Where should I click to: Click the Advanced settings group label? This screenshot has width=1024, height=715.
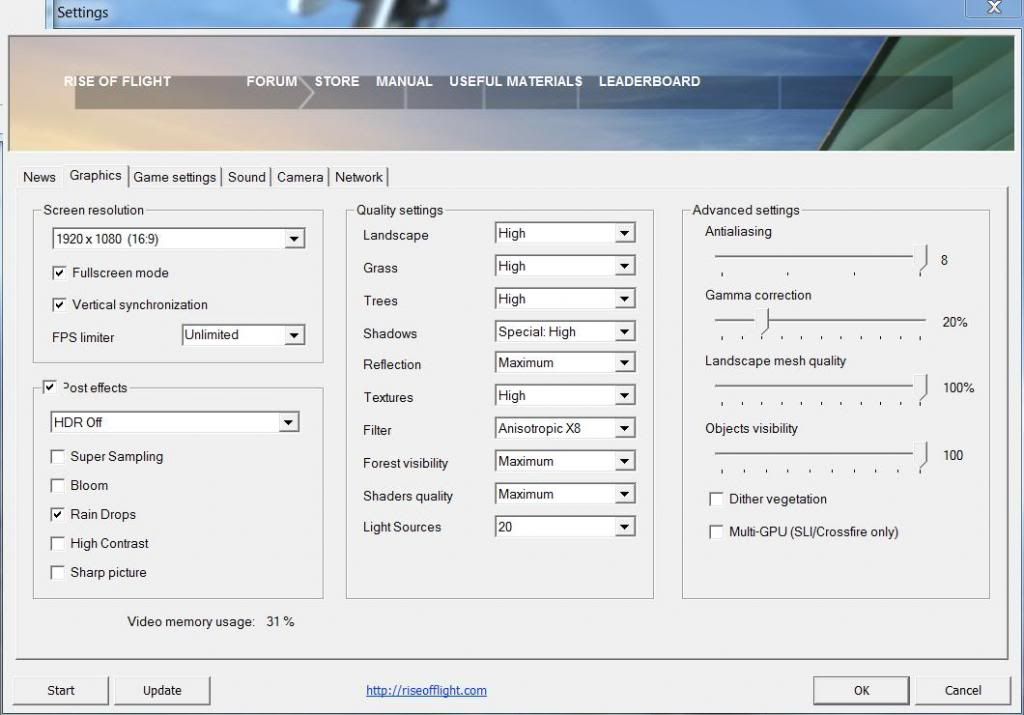(746, 210)
